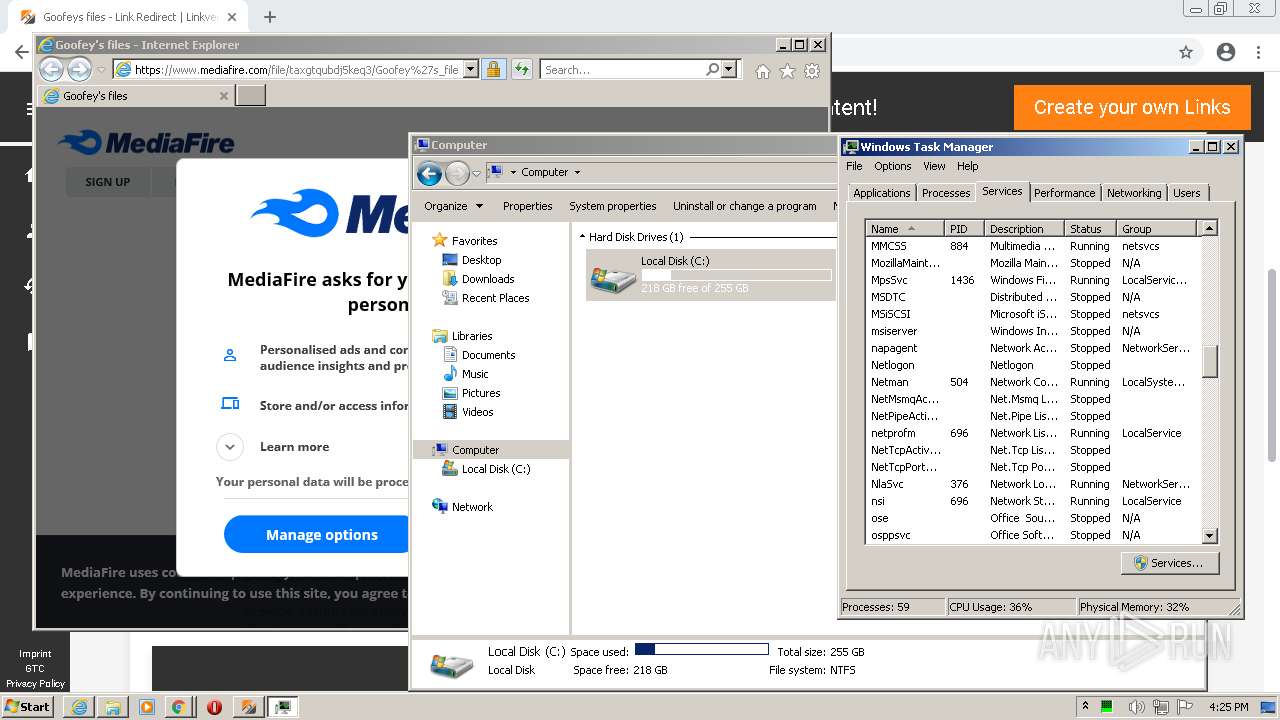Click the security lock icon in Internet Explorer
Screen dimensions: 1280x720
click(493, 69)
